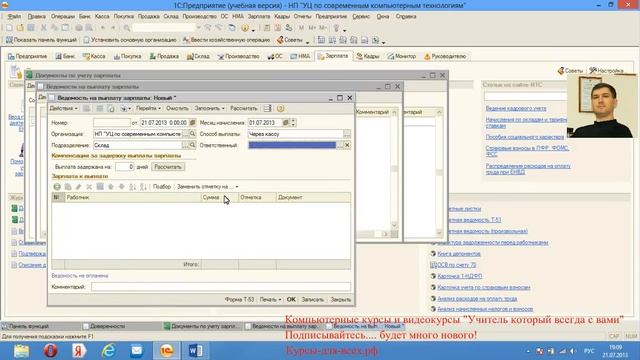Screen dimensions: 640x360
Task: Open the Сервис menu
Action: [361, 17]
